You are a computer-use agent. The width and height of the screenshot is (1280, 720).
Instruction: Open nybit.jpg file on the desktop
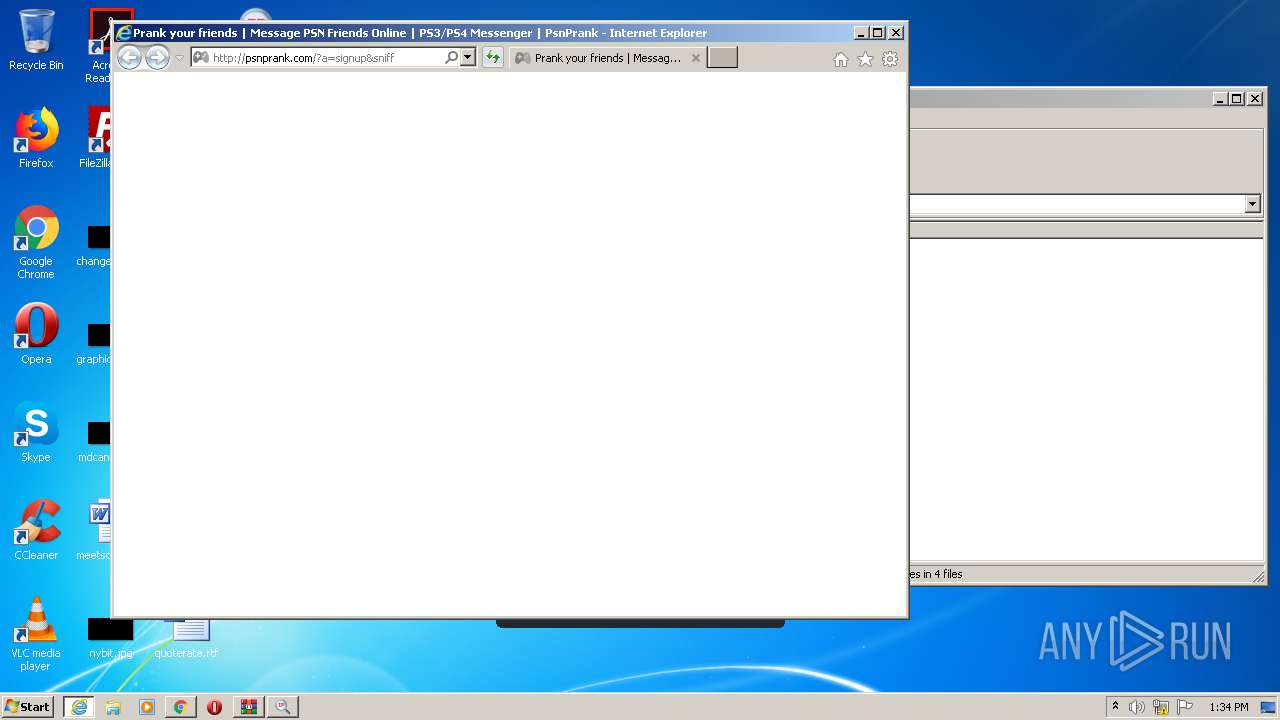point(110,638)
